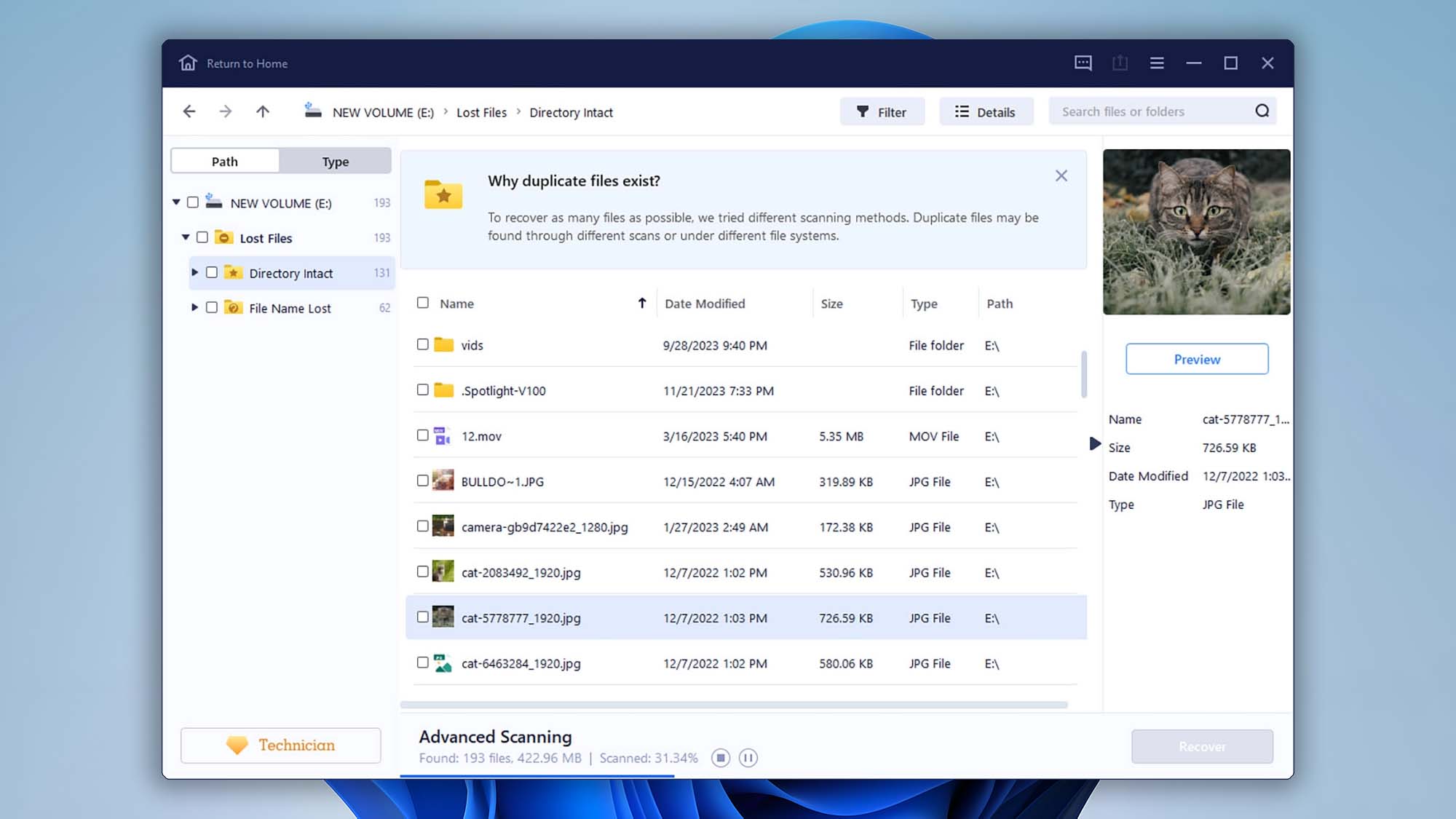Preview the selected cat image
Viewport: 1456px width, 819px height.
pos(1196,359)
